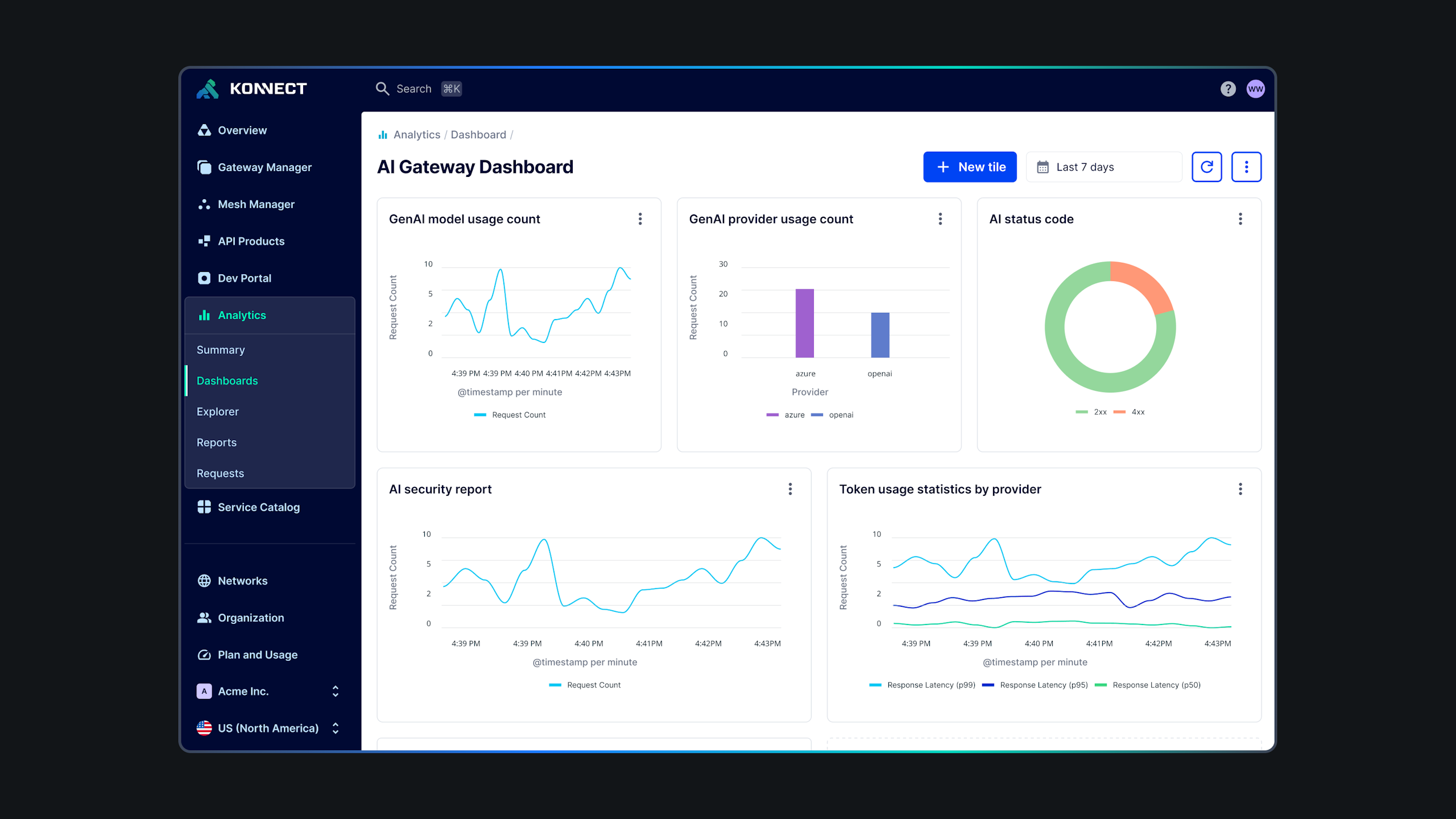Select Explorer in the Analytics submenu
The width and height of the screenshot is (1456, 819).
(x=217, y=411)
